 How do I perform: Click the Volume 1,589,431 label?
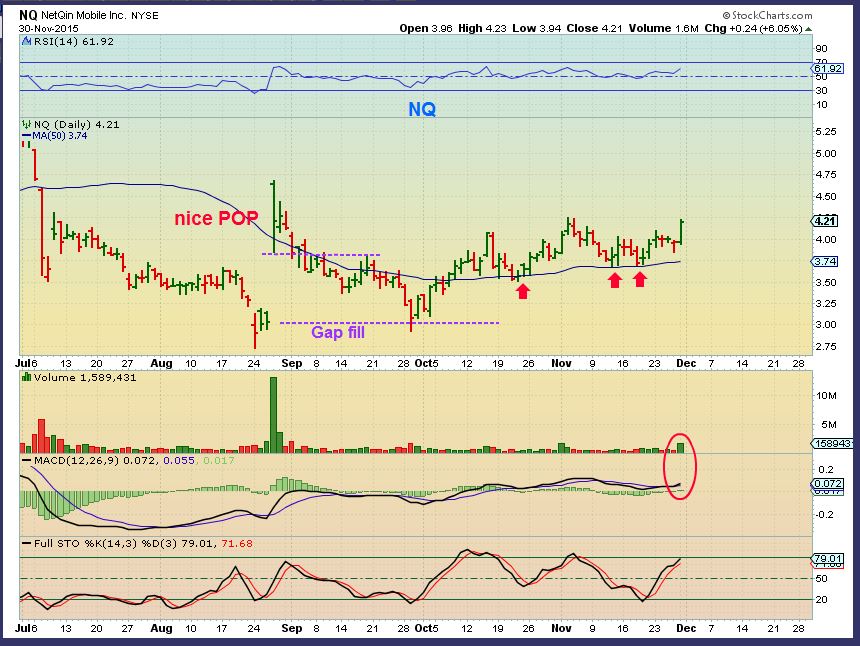coord(85,377)
